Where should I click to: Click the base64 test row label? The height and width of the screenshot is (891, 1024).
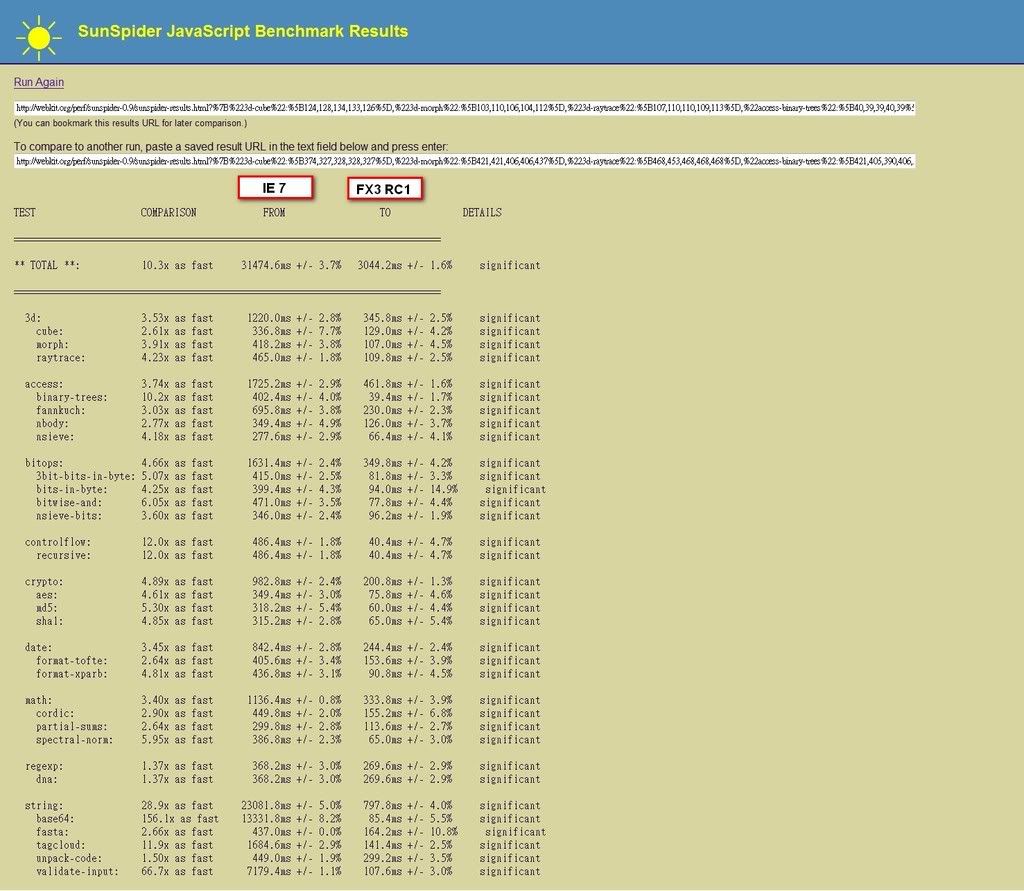pos(54,819)
